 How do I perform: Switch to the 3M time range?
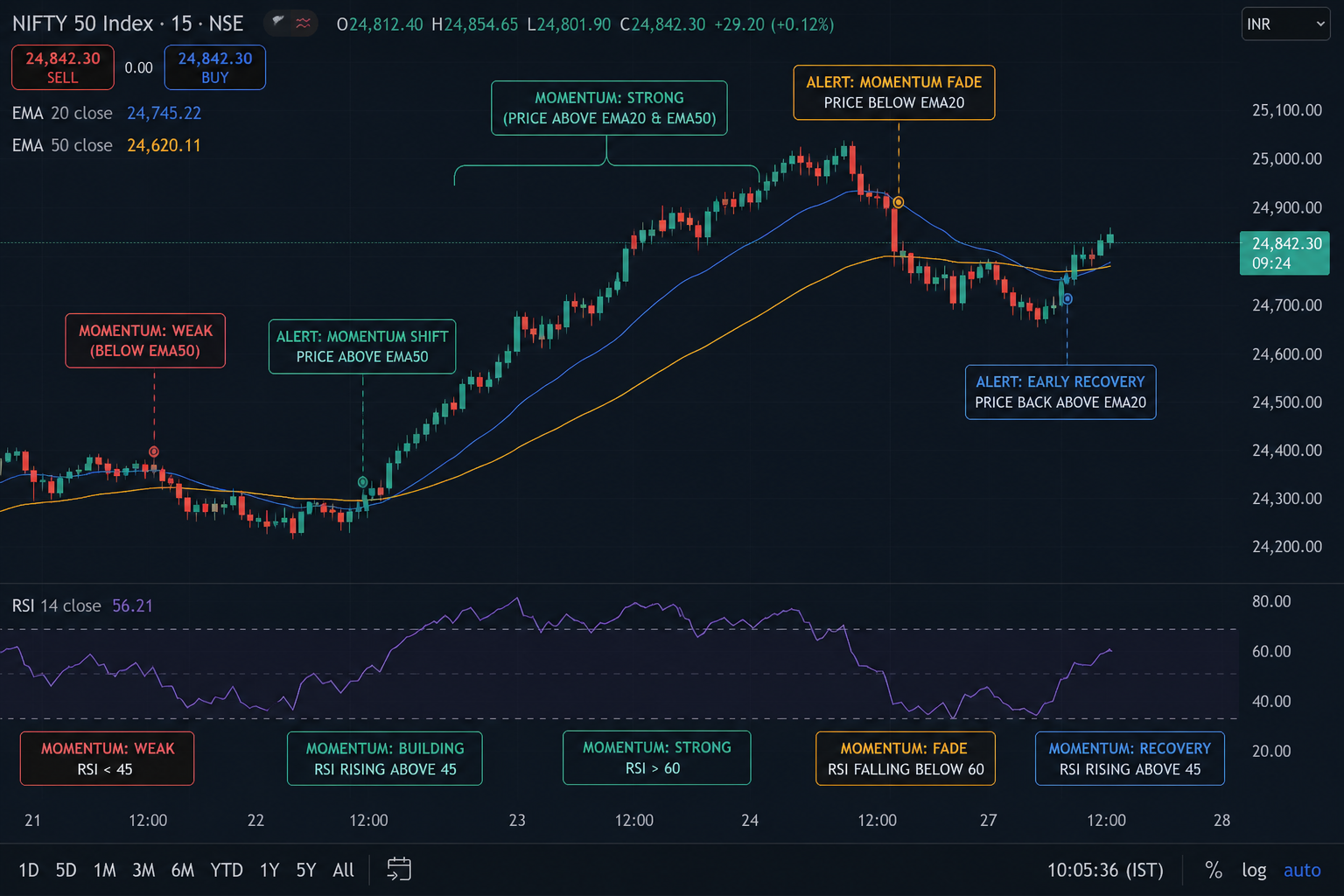tap(143, 870)
